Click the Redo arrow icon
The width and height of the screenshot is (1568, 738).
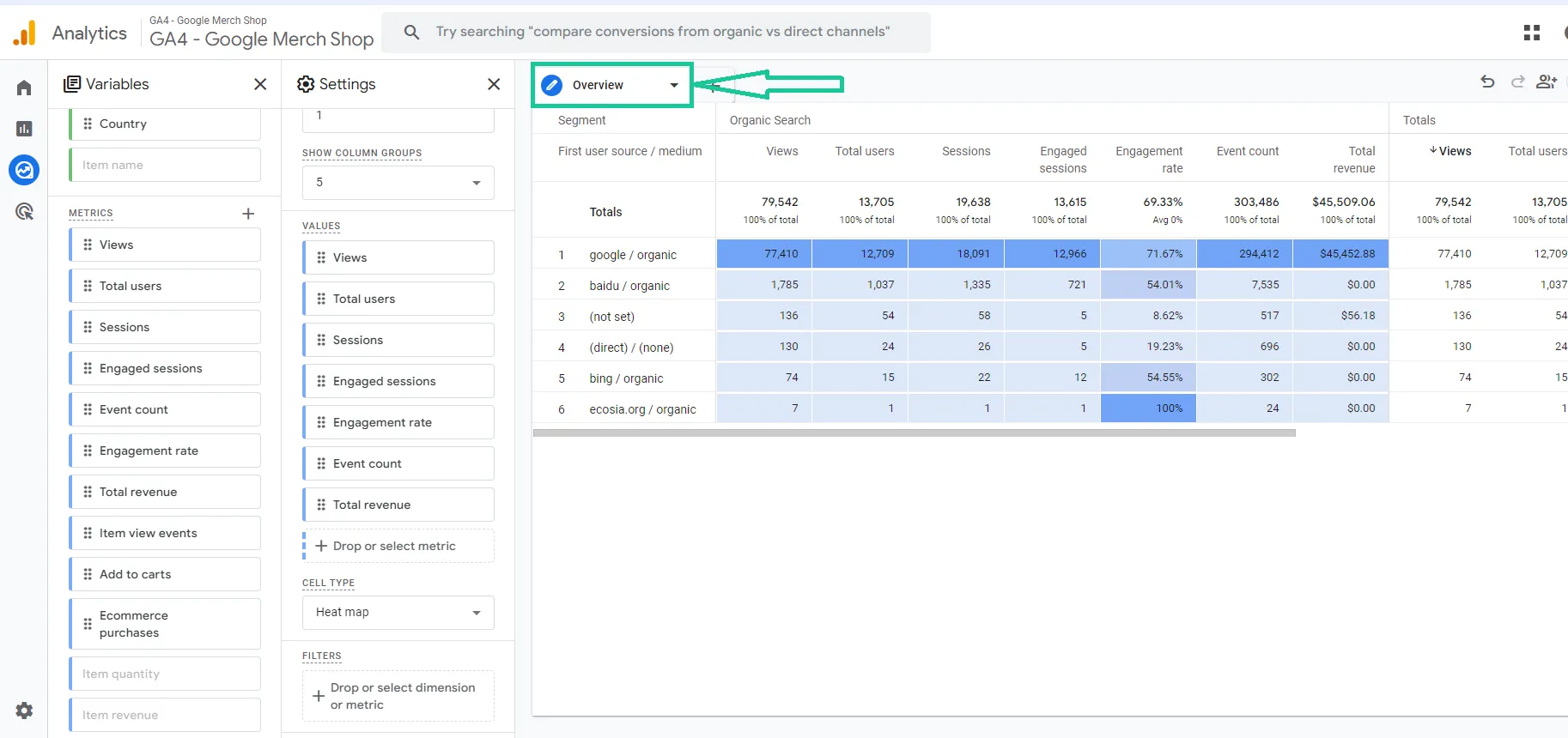coord(1517,82)
